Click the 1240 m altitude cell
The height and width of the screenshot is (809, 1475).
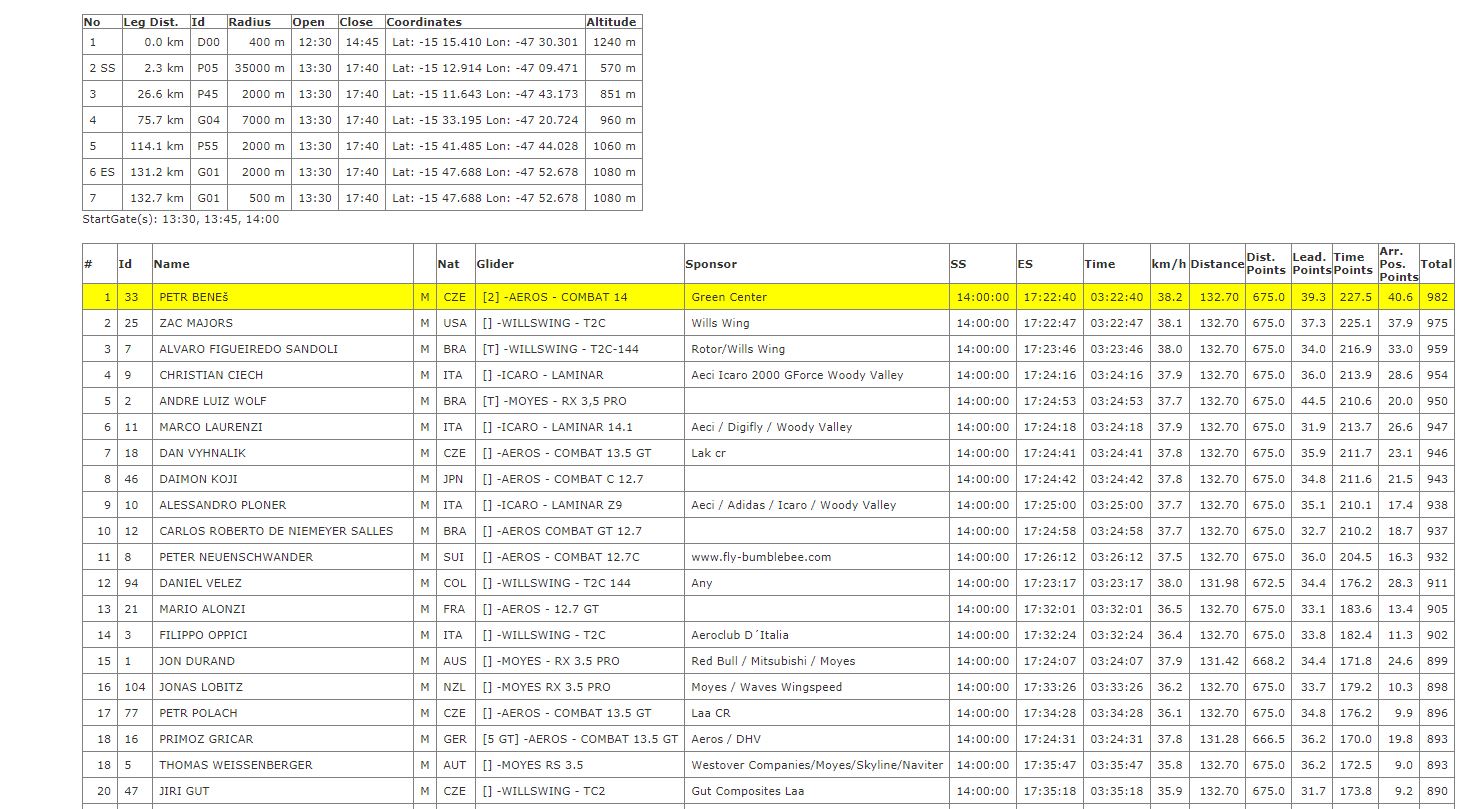[613, 42]
